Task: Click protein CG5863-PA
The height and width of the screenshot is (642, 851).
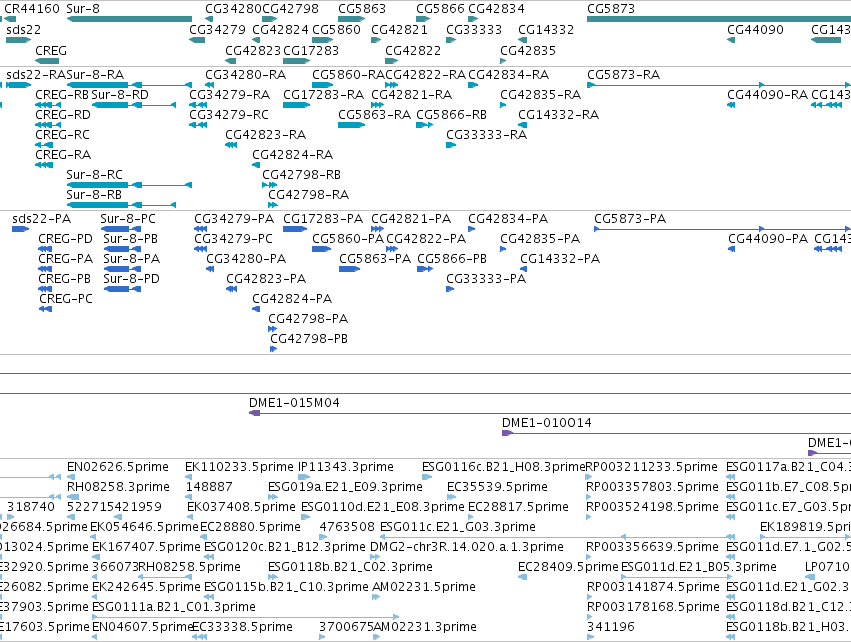Action: point(375,259)
